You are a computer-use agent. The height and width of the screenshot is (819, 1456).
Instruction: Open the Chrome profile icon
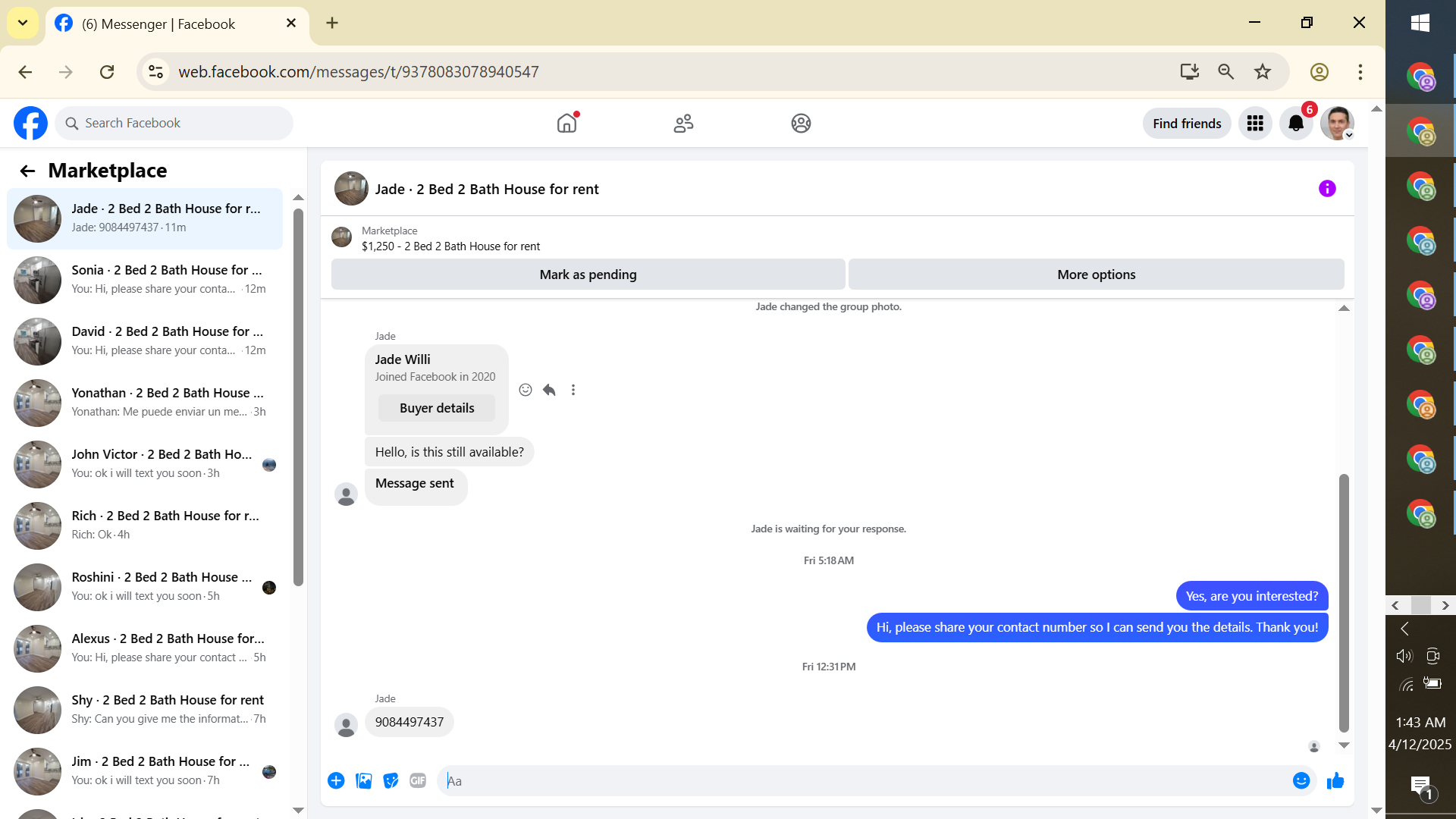1319,71
